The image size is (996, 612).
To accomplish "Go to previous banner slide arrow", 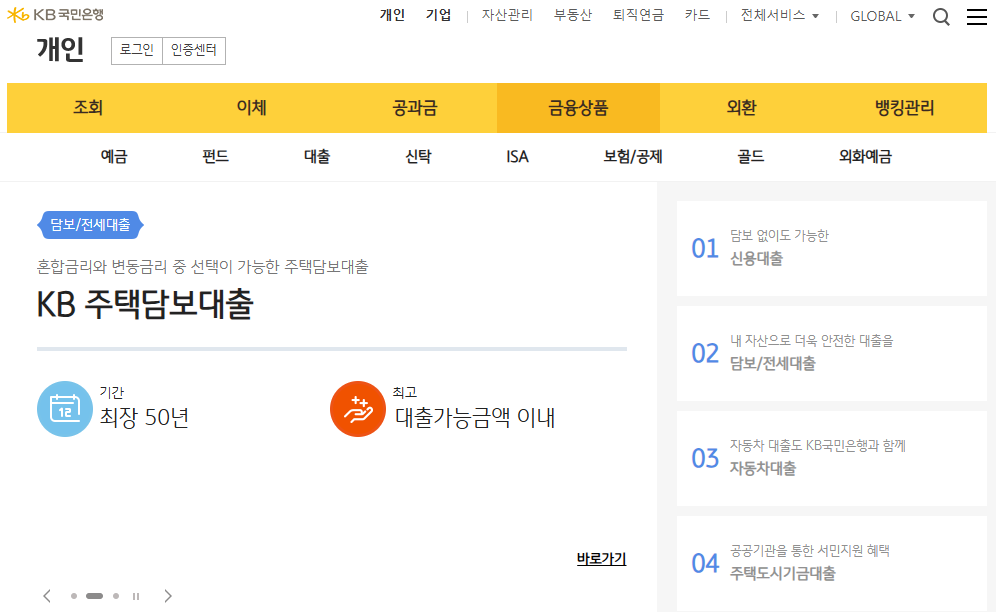I will [47, 596].
